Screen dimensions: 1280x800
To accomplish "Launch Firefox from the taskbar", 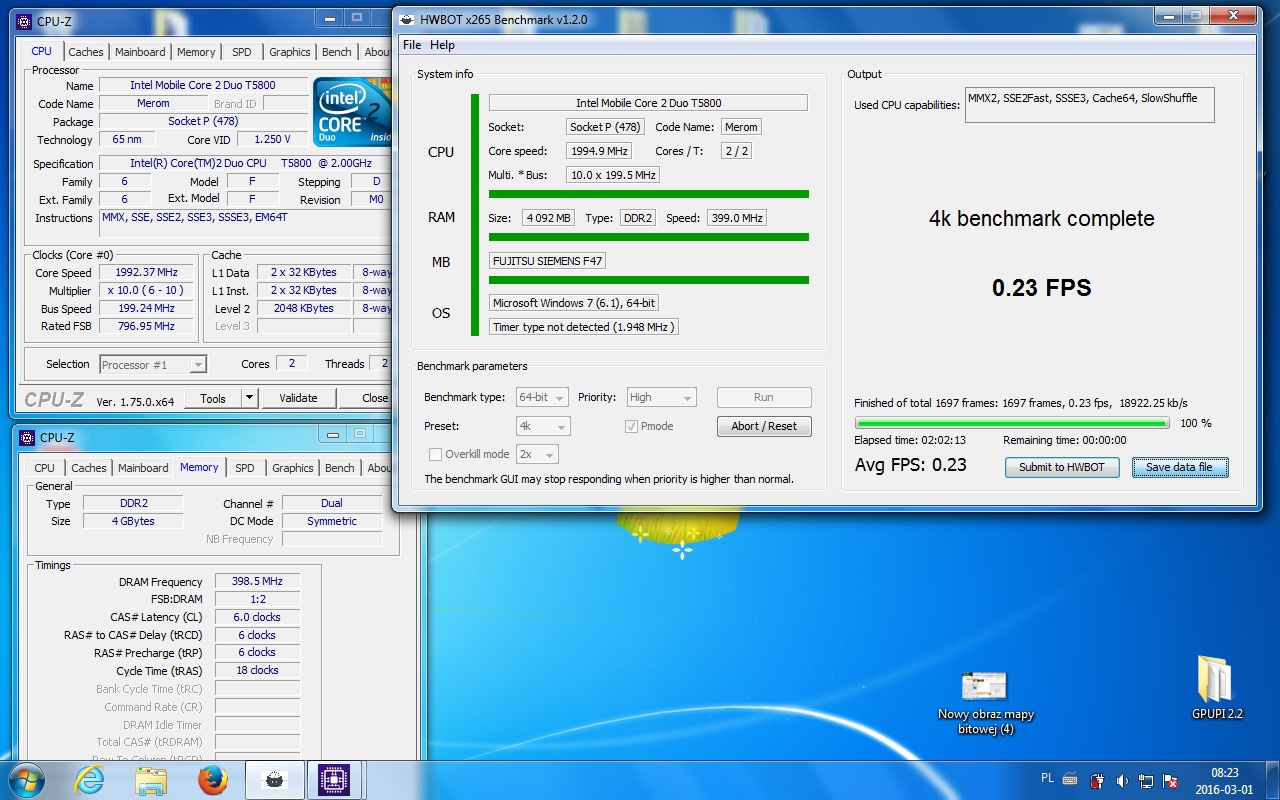I will pos(212,780).
